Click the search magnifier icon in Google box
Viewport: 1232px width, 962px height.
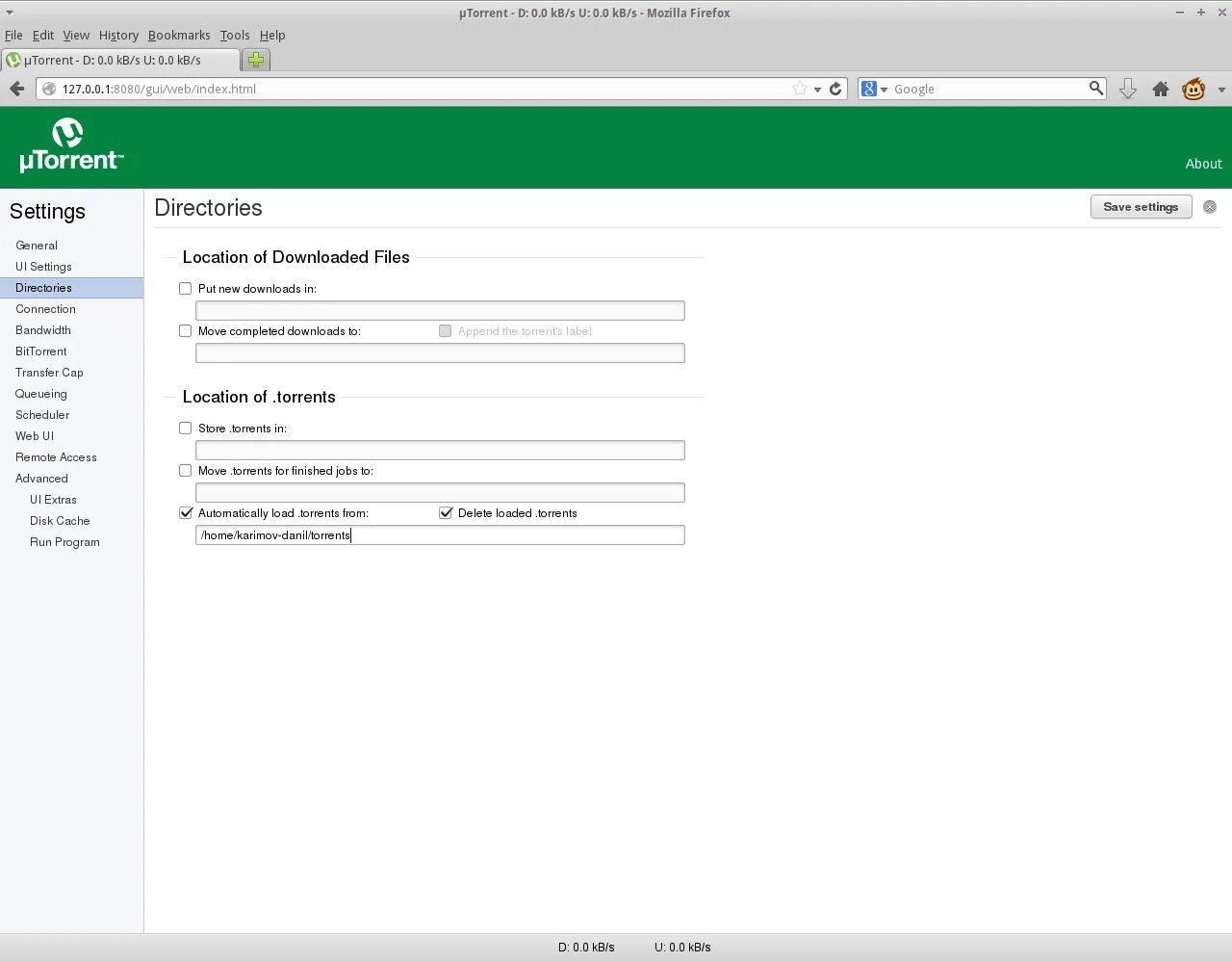(x=1095, y=88)
